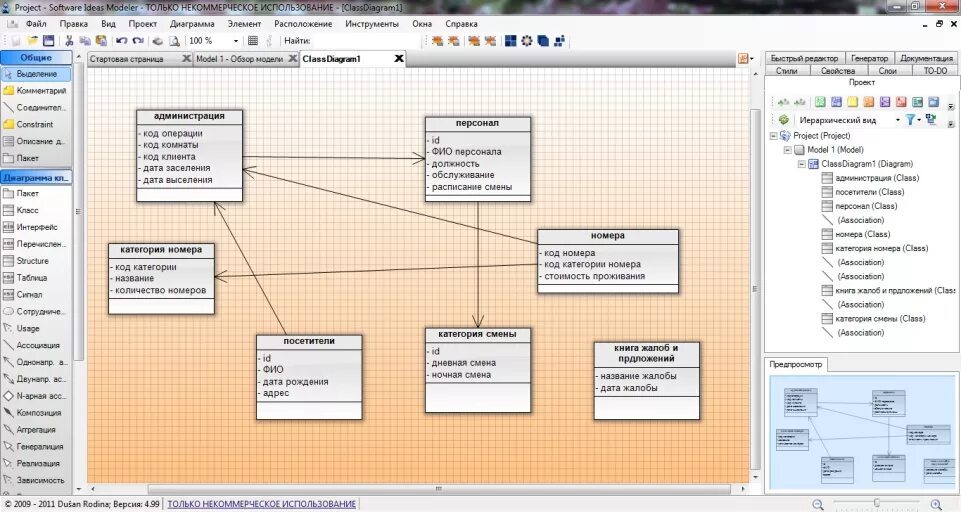Screen dimensions: 961x512
Task: Select the Usage relationship tool
Action: point(36,328)
